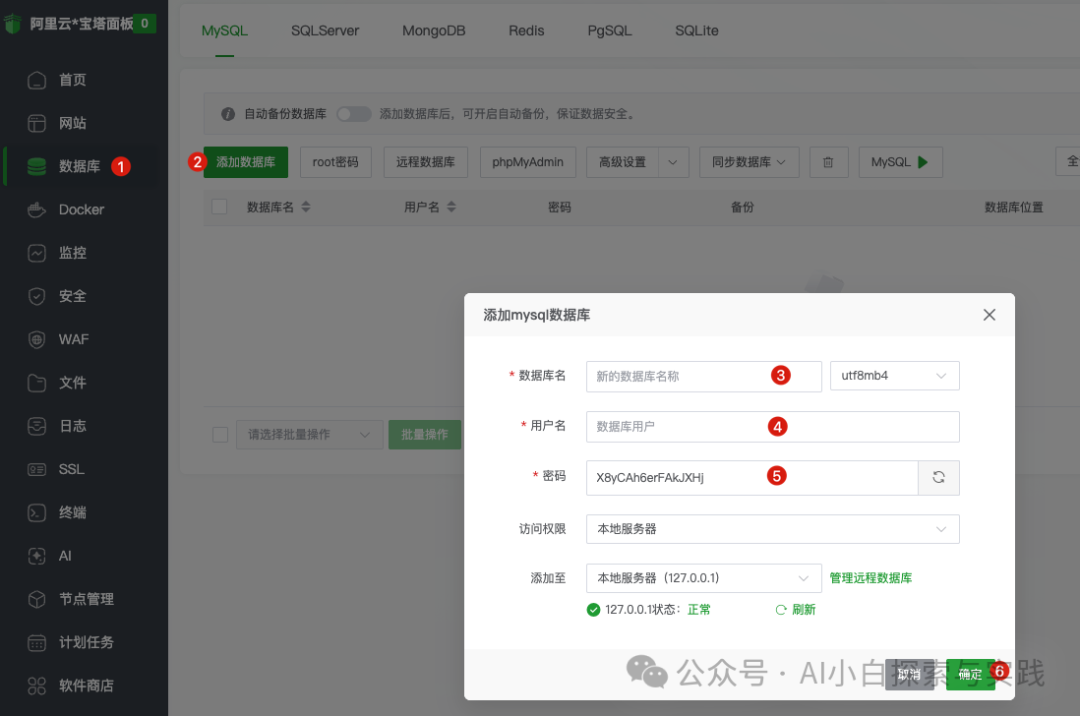This screenshot has width=1080, height=716.
Task: Click the WAF globe shield icon
Action: tap(37, 339)
